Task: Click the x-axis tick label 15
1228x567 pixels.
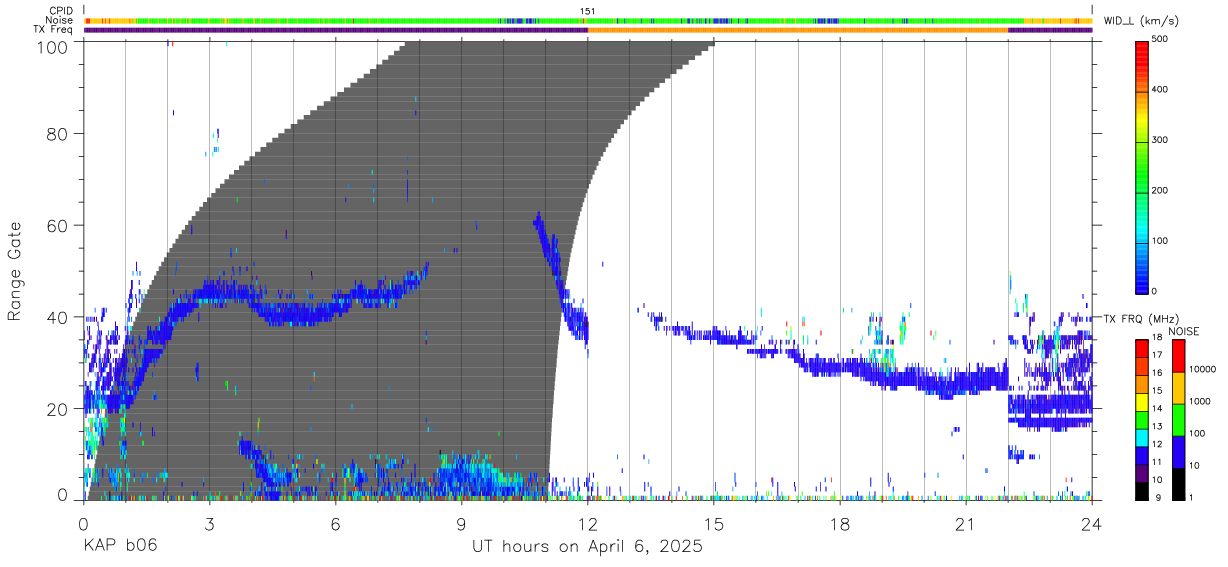Action: [x=714, y=524]
